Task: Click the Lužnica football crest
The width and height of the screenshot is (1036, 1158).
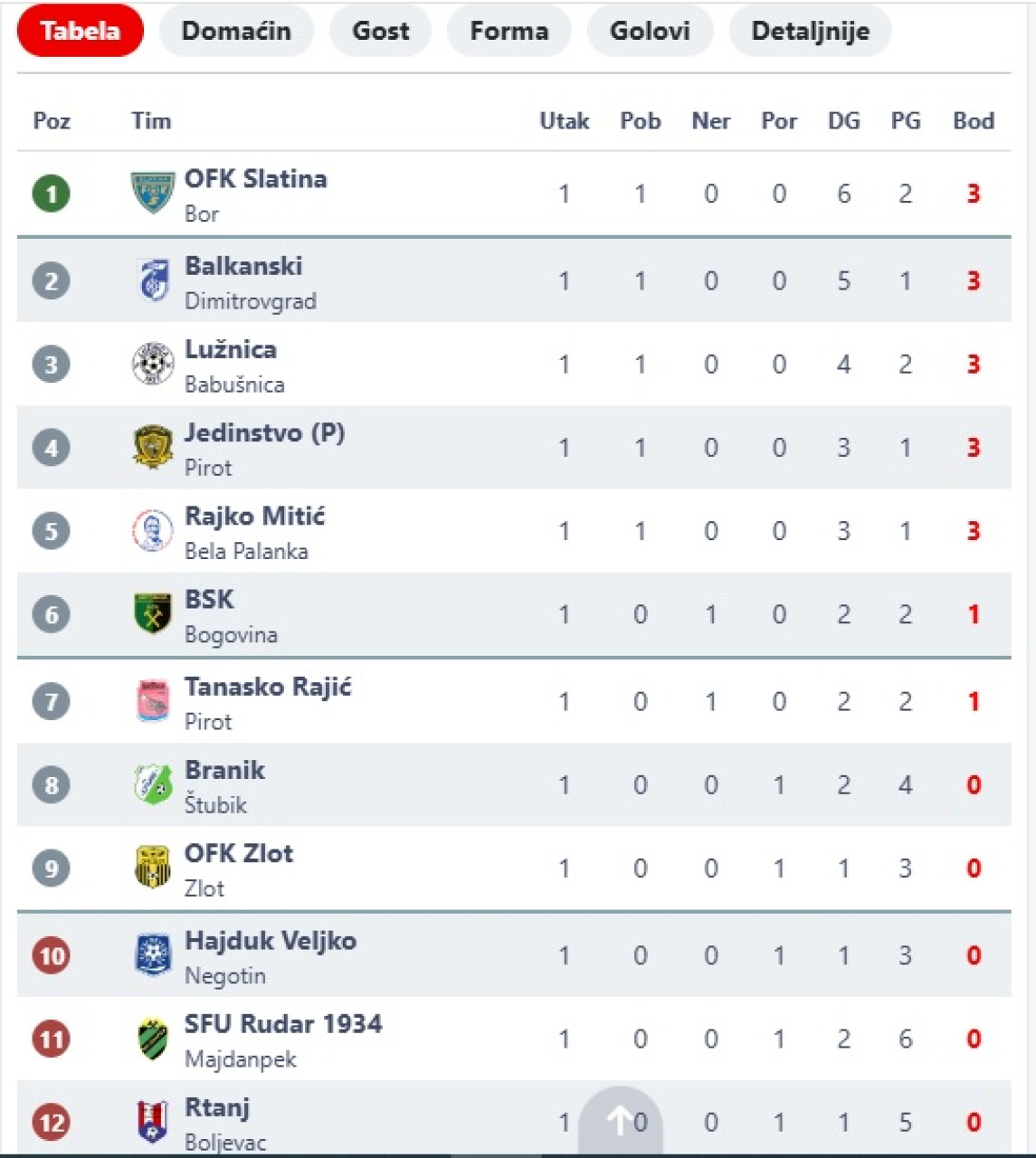Action: pyautogui.click(x=153, y=364)
